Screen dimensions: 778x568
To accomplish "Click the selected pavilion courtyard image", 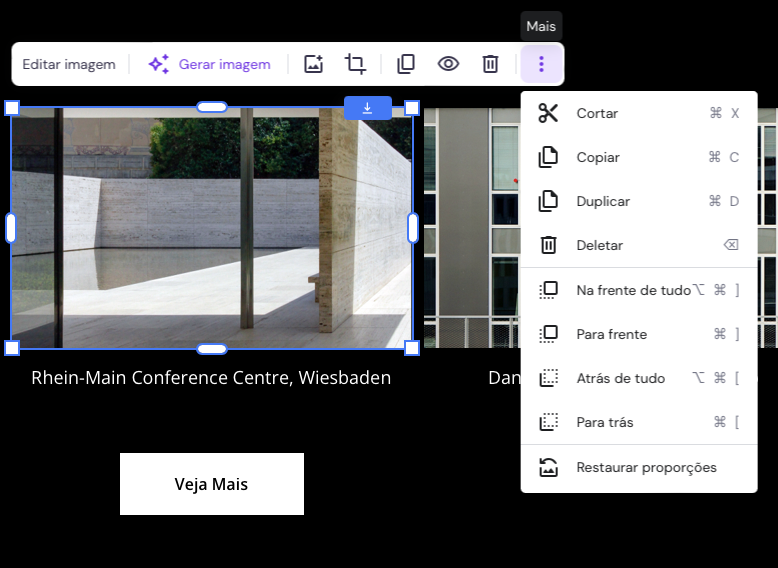I will click(212, 228).
